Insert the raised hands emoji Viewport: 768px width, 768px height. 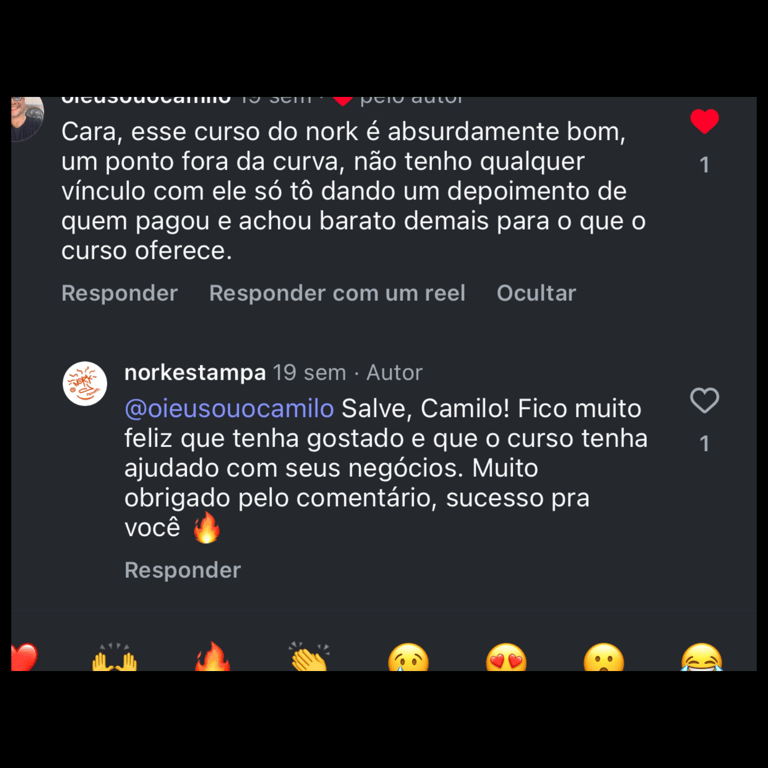point(115,657)
